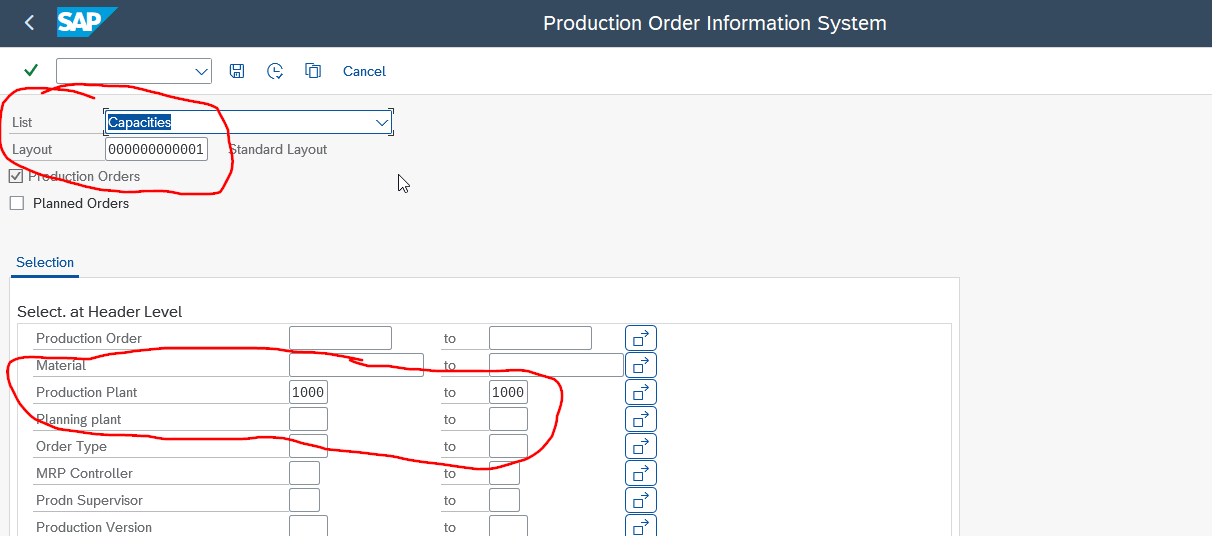Click the Planning plant to field

tap(508, 419)
